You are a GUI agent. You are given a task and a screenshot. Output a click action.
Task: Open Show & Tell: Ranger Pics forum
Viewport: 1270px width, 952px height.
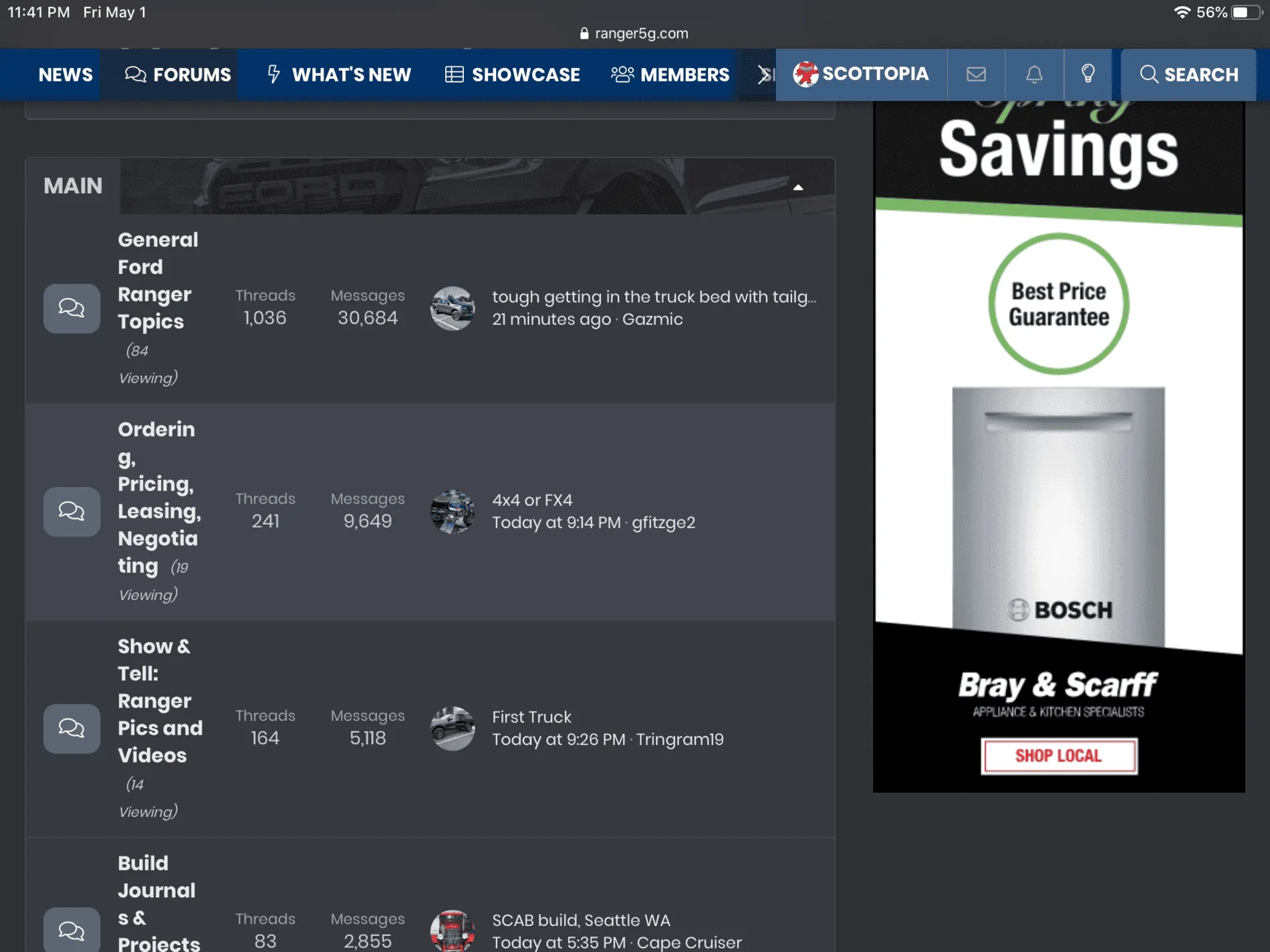(160, 701)
